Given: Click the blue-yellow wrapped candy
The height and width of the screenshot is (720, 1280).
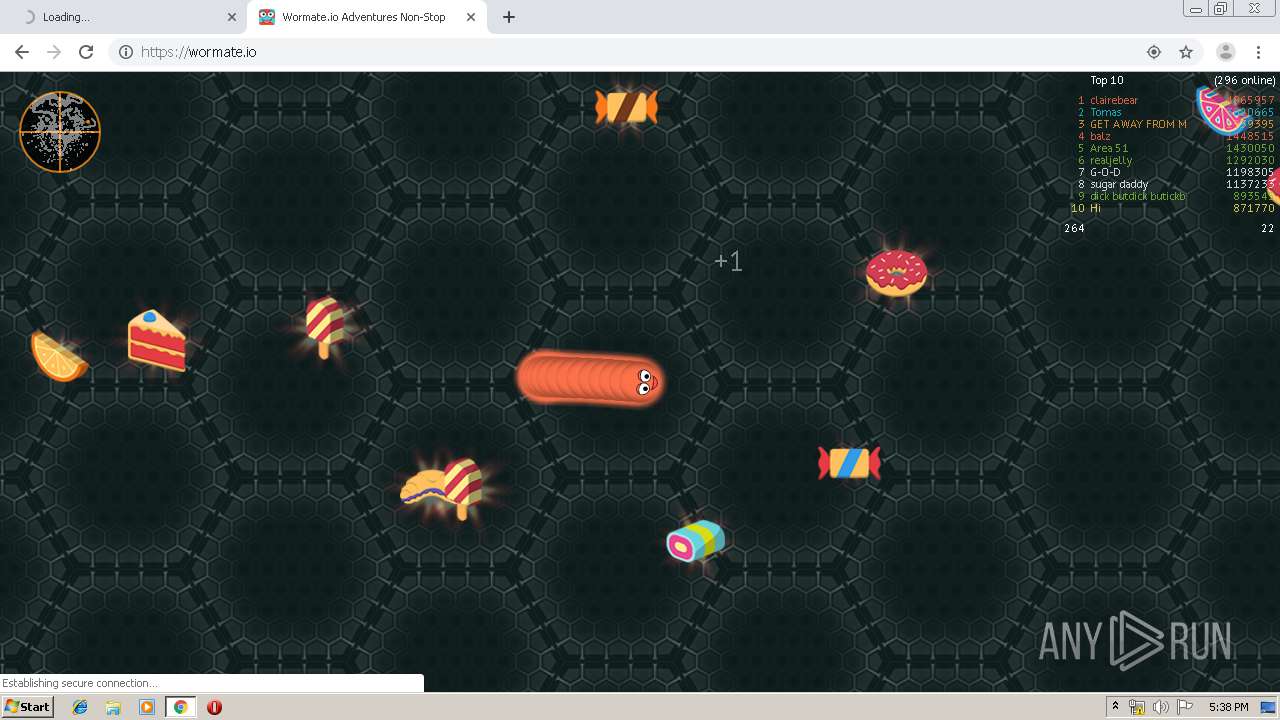Looking at the screenshot, I should (849, 463).
